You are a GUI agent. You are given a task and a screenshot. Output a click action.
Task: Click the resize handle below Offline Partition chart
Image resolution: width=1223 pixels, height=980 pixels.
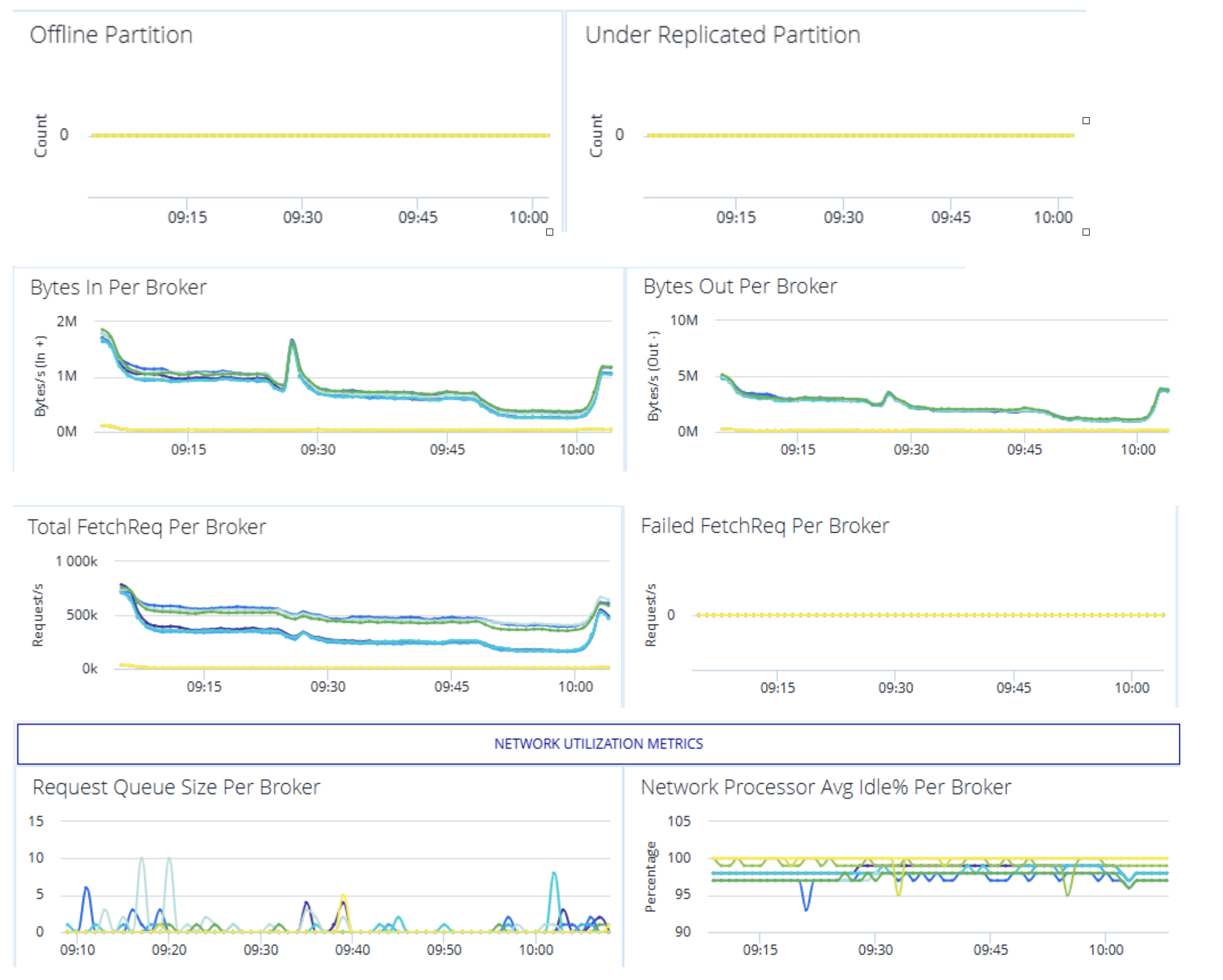pos(549,232)
